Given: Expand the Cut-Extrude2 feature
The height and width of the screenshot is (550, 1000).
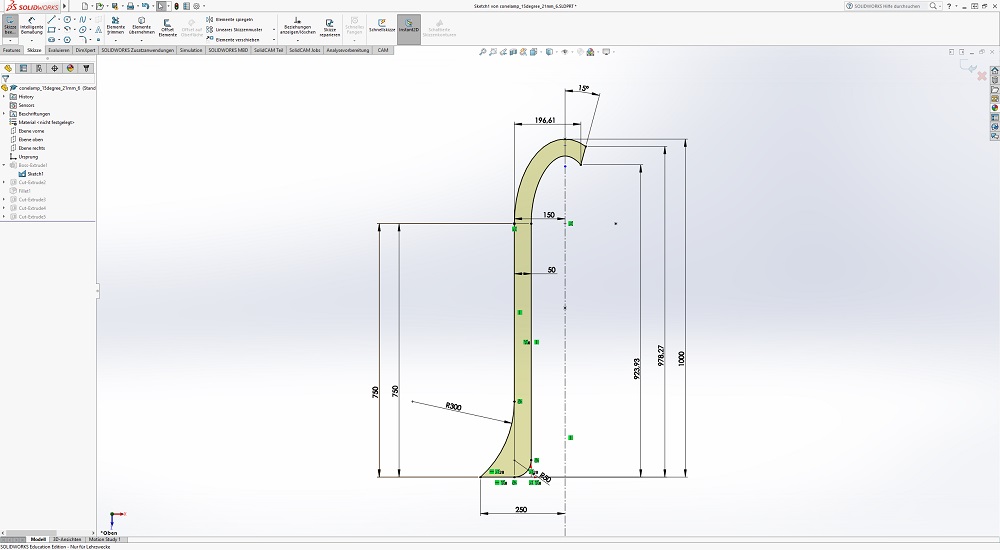Looking at the screenshot, I should tap(4, 182).
